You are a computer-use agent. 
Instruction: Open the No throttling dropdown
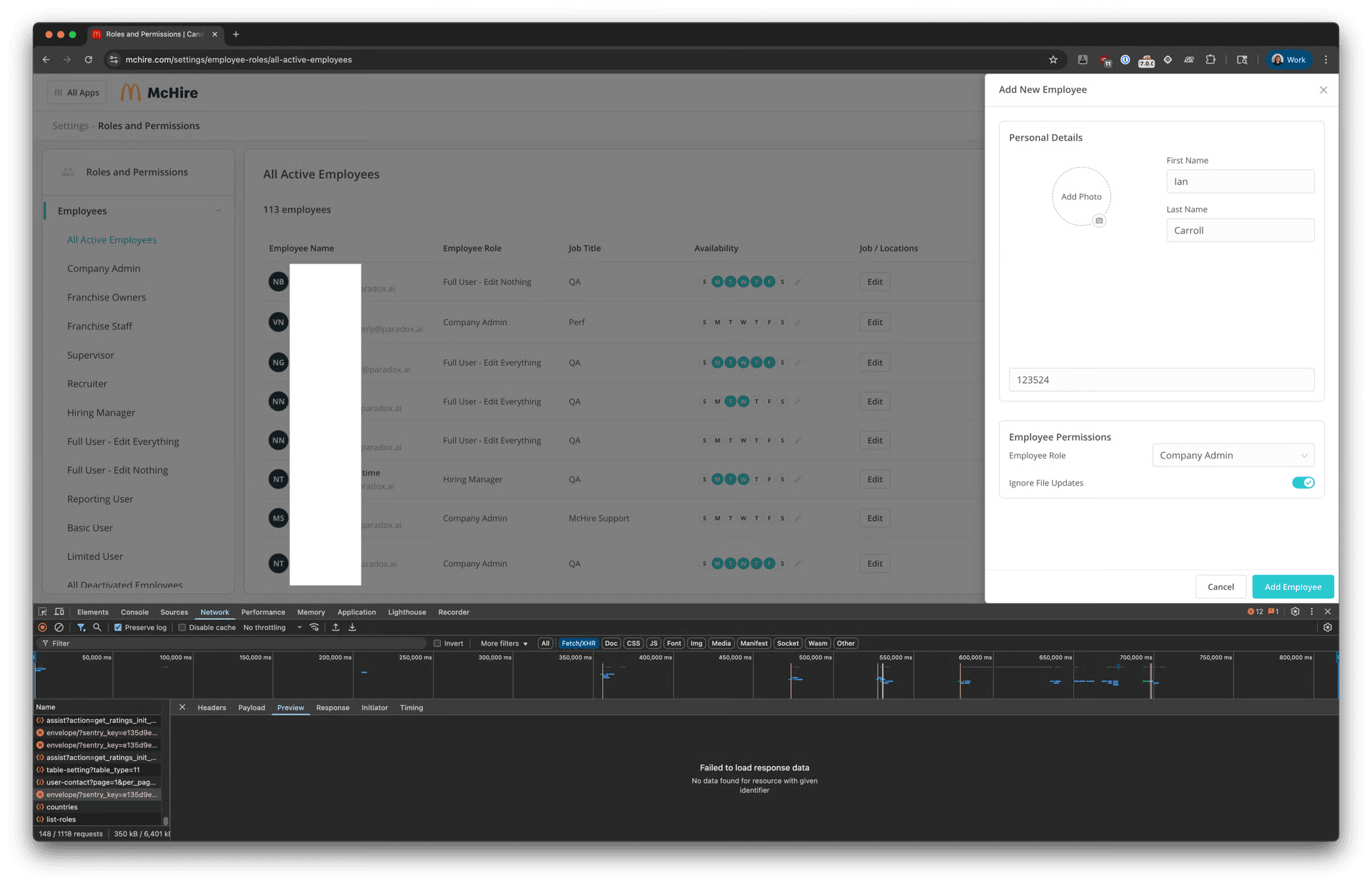coord(272,627)
